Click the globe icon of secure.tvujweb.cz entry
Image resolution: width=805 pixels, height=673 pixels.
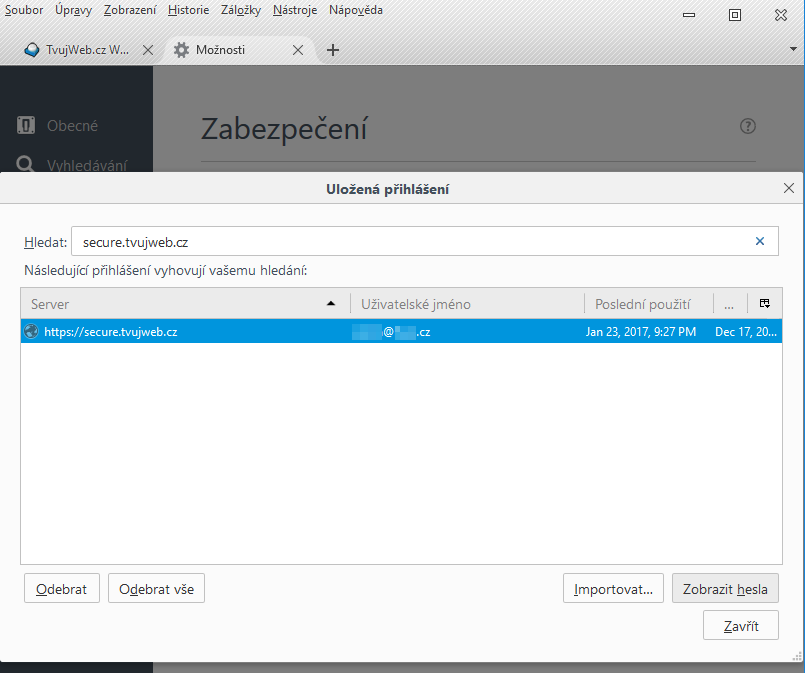31,331
